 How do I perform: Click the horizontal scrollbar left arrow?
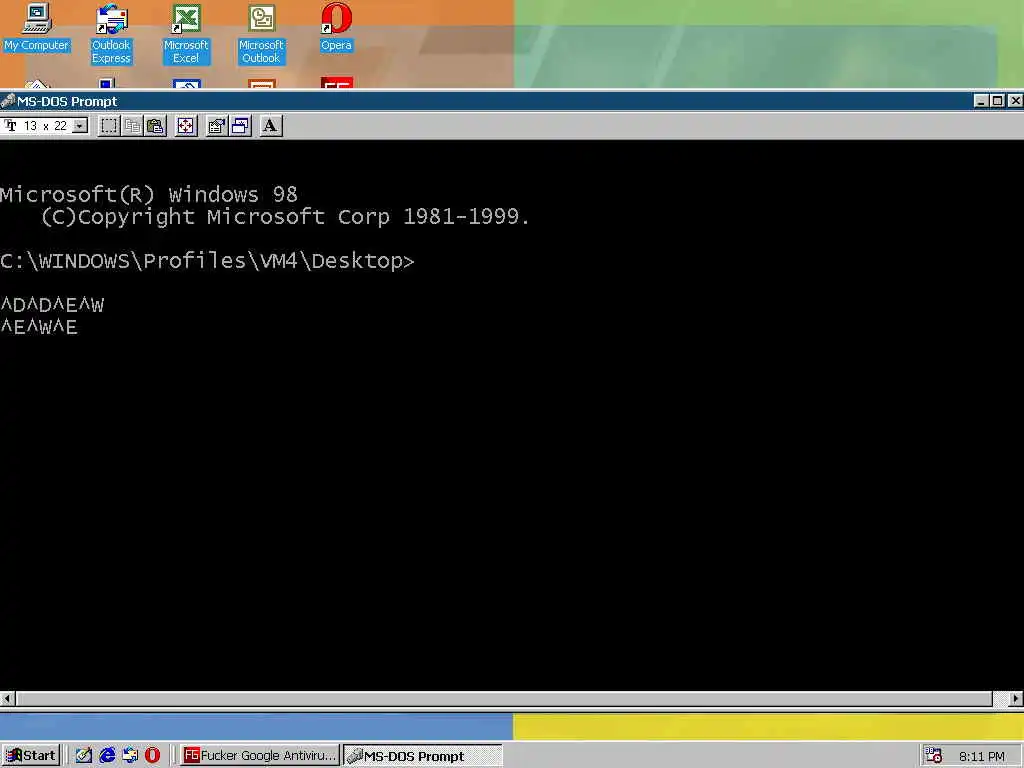[x=7, y=699]
